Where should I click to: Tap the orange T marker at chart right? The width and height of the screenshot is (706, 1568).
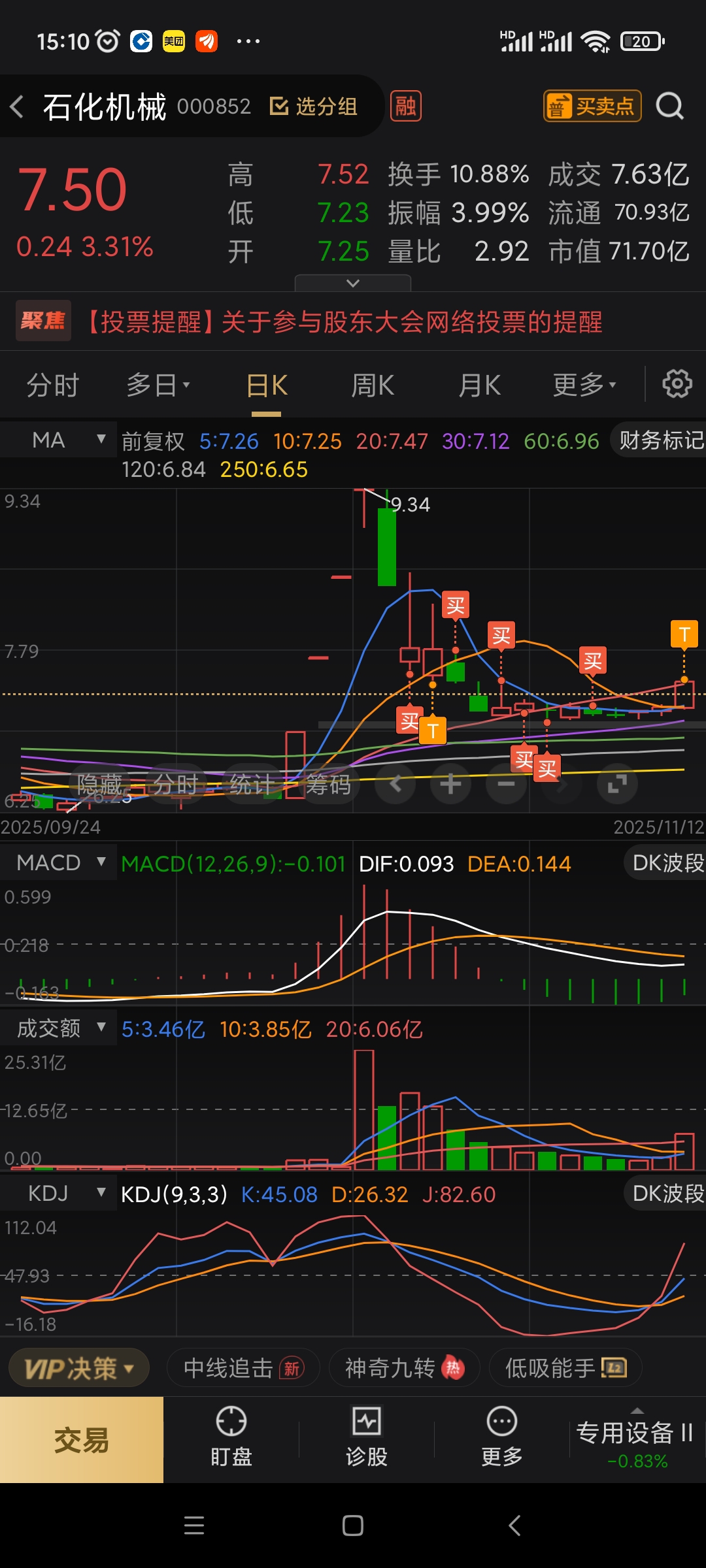tap(684, 634)
